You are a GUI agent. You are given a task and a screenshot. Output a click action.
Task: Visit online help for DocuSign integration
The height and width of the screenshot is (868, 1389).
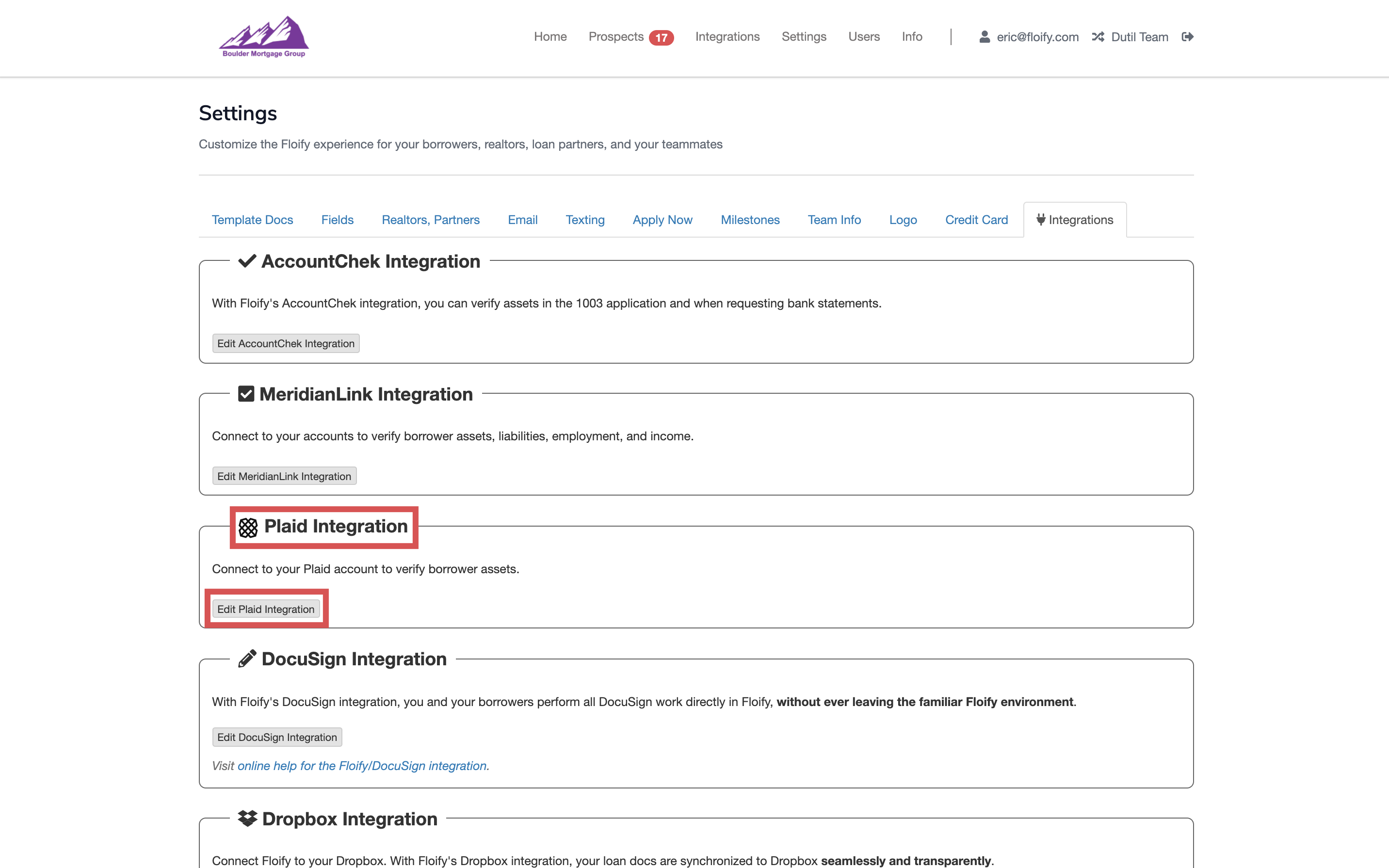tap(361, 765)
